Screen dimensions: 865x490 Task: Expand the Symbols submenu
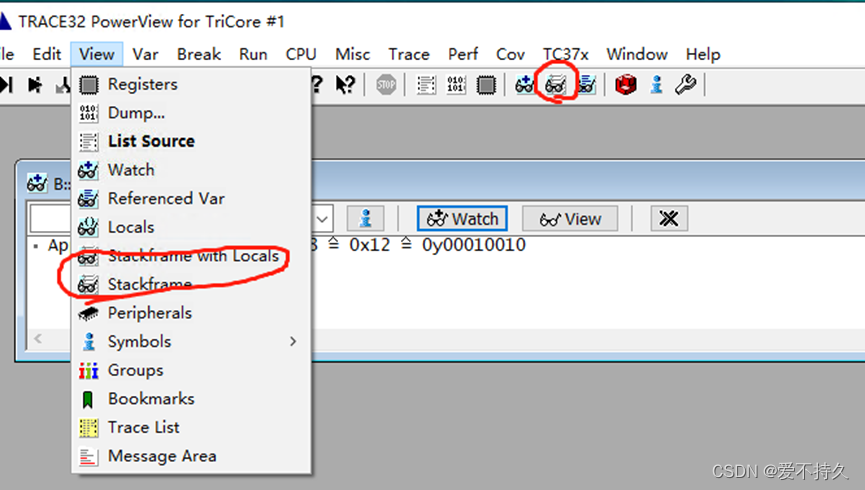click(191, 342)
